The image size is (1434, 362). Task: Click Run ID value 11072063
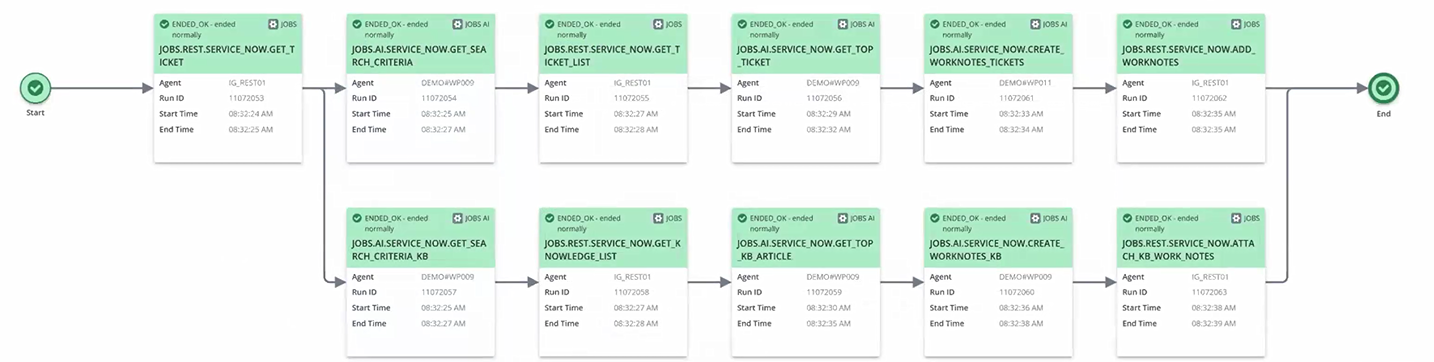pyautogui.click(x=1209, y=292)
